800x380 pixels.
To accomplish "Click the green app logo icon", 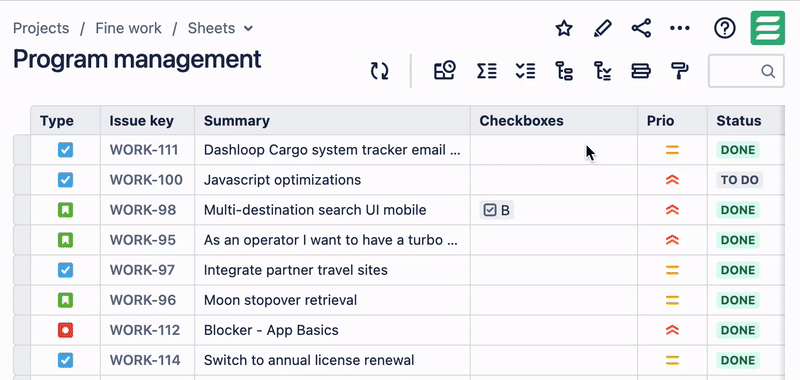I will 767,28.
